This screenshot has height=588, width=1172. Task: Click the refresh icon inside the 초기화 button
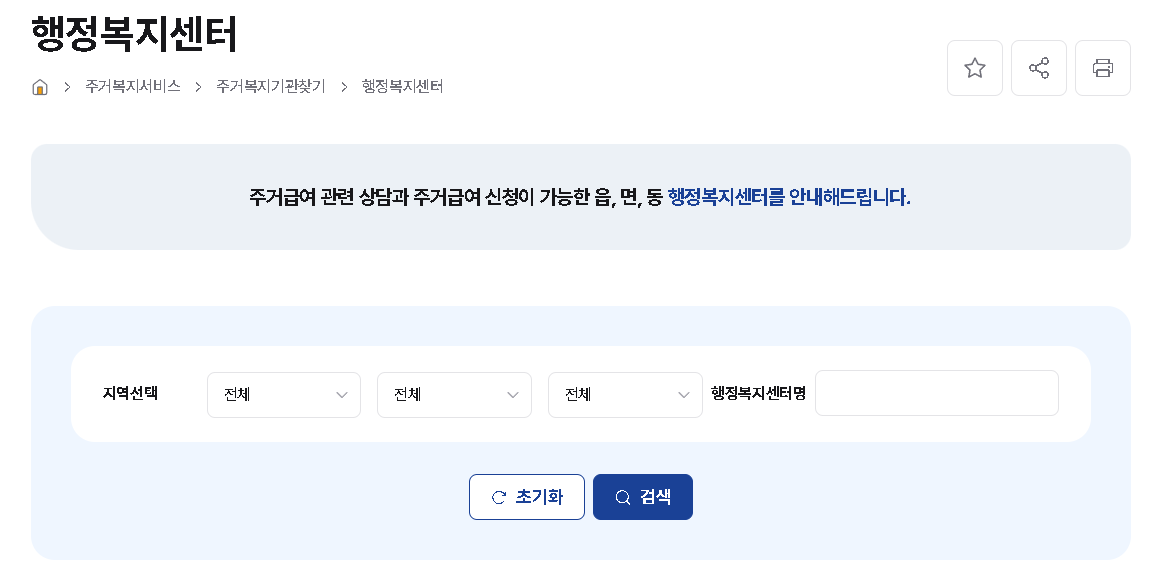click(x=500, y=497)
